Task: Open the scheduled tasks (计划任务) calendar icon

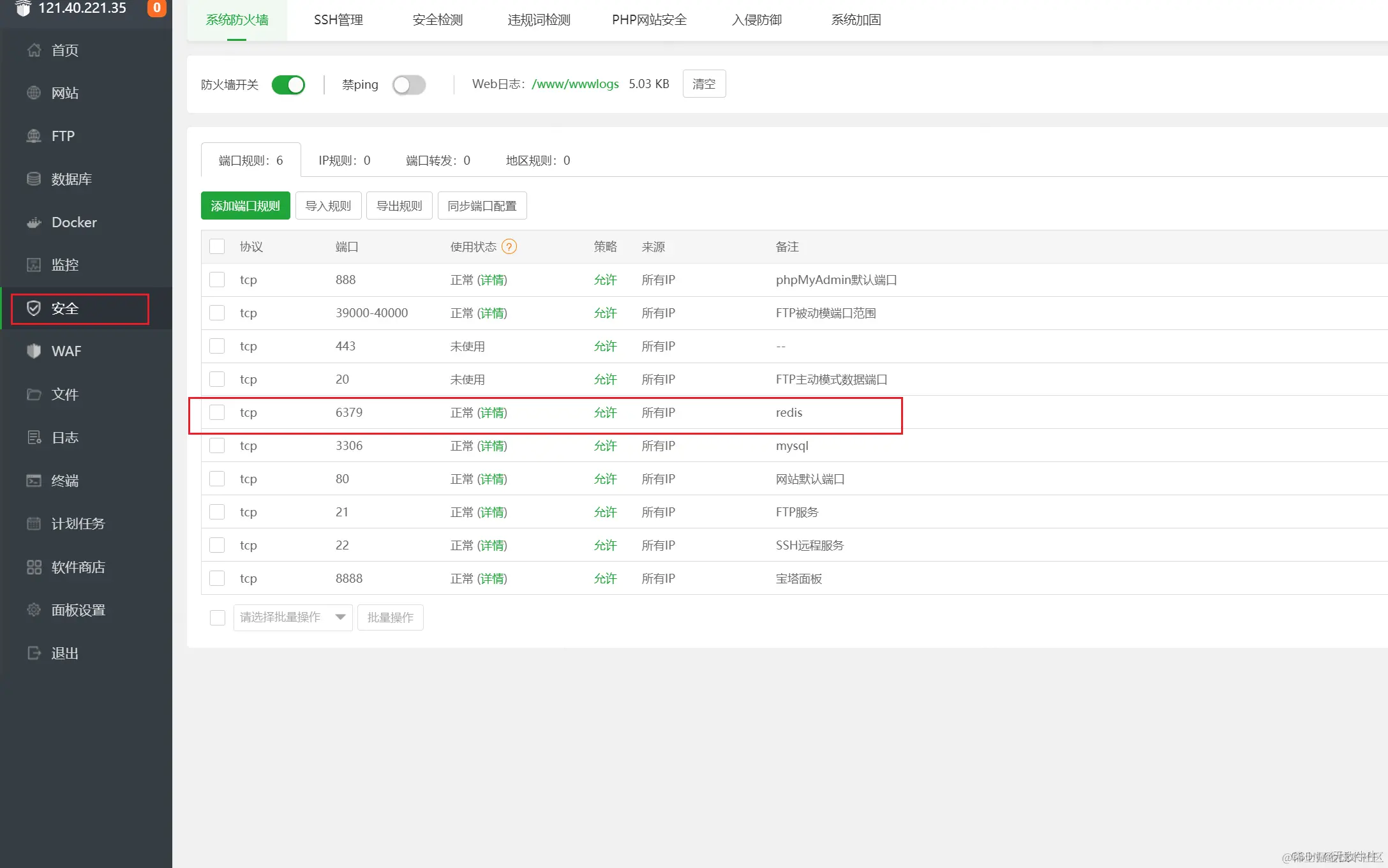Action: pos(34,523)
